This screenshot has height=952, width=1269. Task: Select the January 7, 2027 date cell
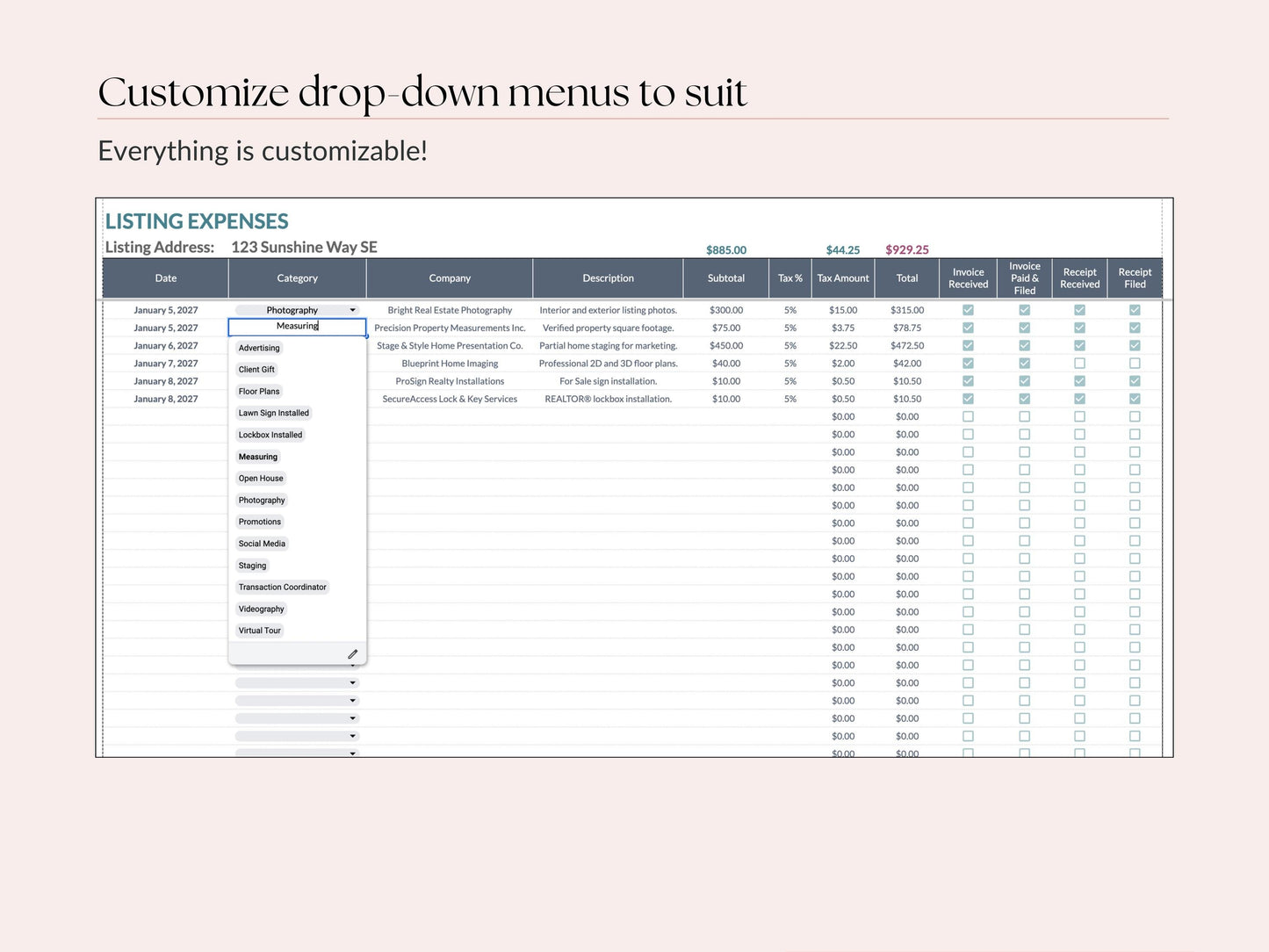166,364
